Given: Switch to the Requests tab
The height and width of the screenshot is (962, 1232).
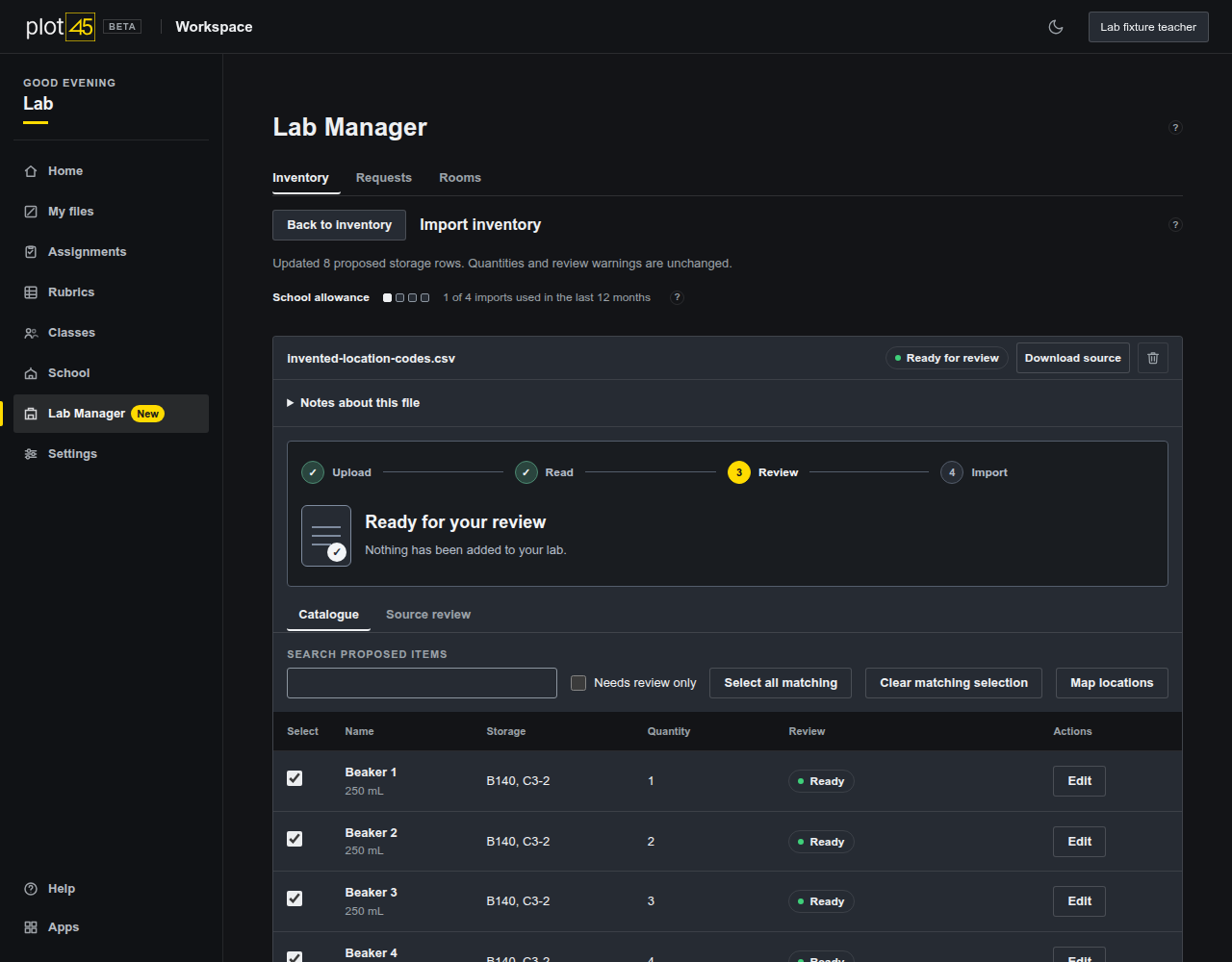Looking at the screenshot, I should [384, 178].
